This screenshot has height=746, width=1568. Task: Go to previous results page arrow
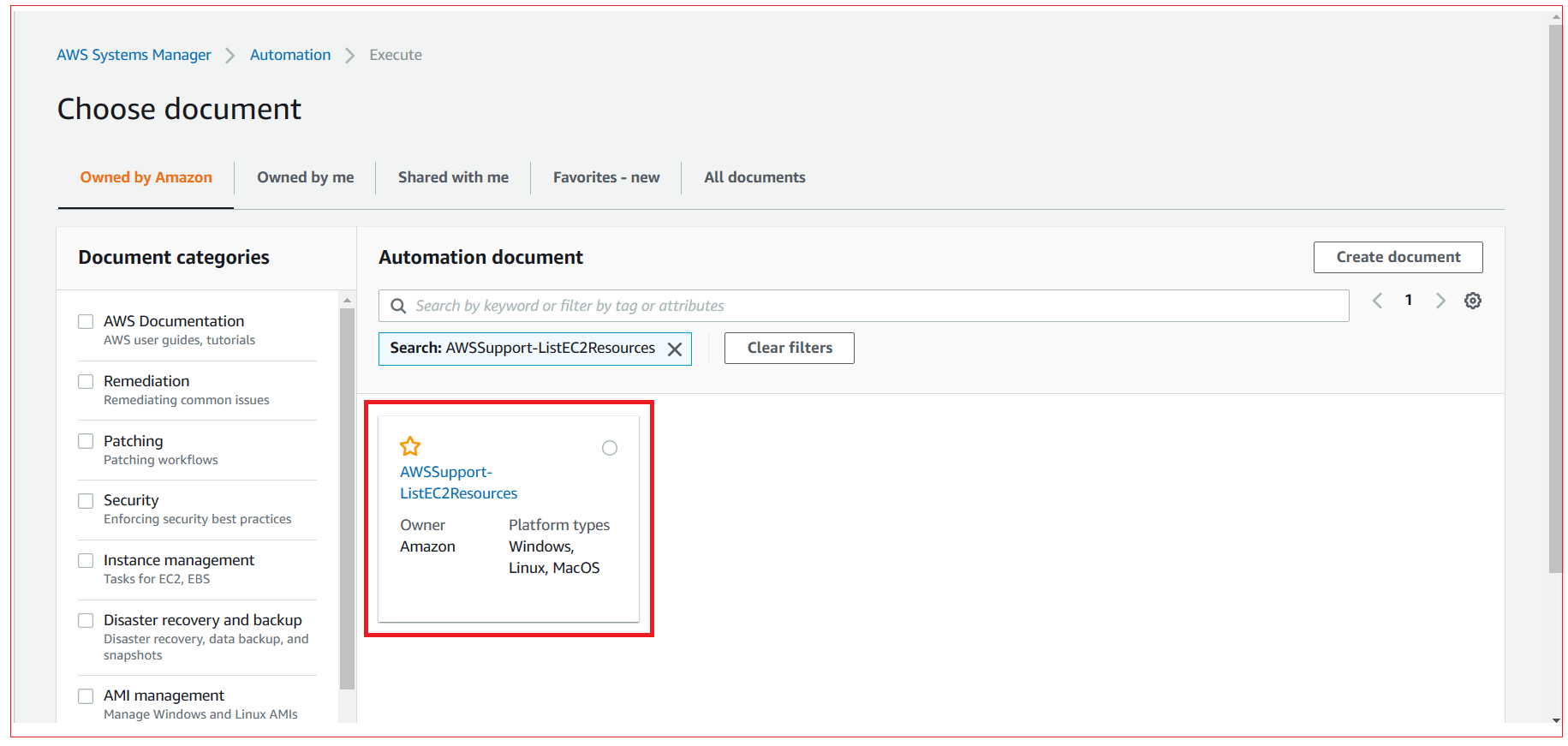[1377, 301]
